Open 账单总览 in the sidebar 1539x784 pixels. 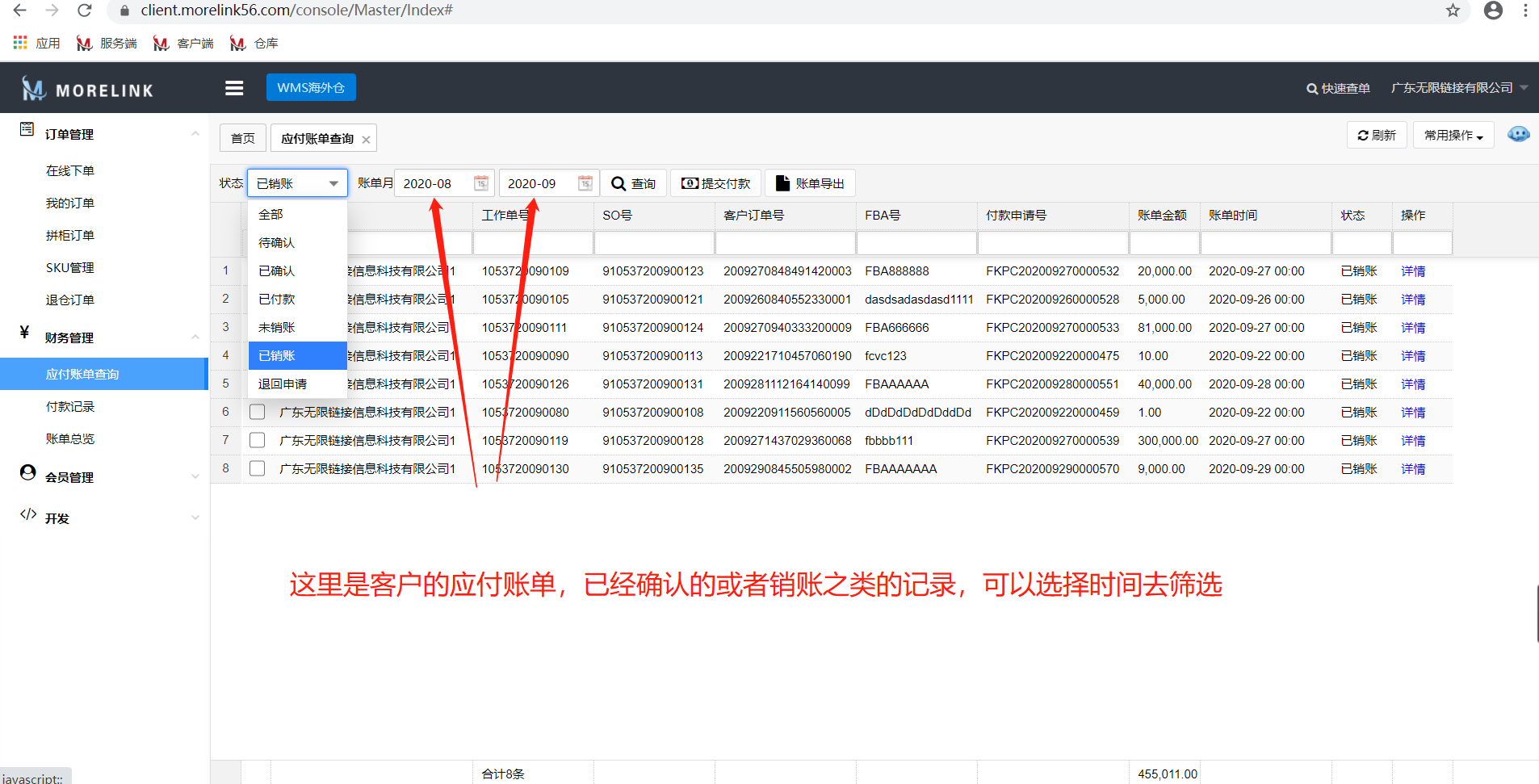point(70,438)
